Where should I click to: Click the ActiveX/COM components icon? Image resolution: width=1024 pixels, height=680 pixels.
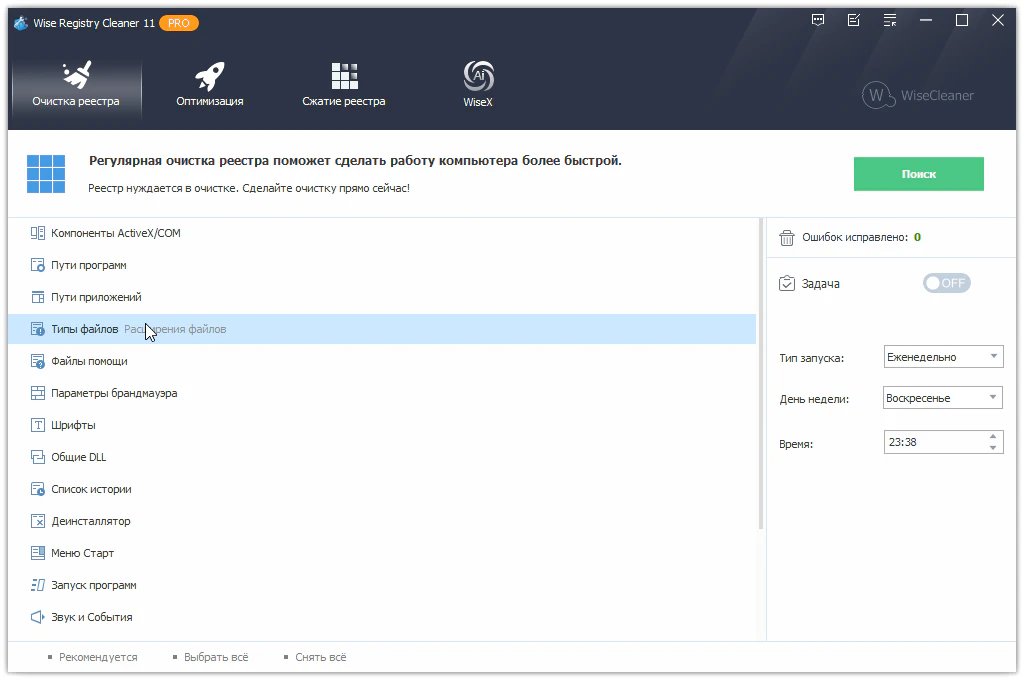(x=38, y=233)
